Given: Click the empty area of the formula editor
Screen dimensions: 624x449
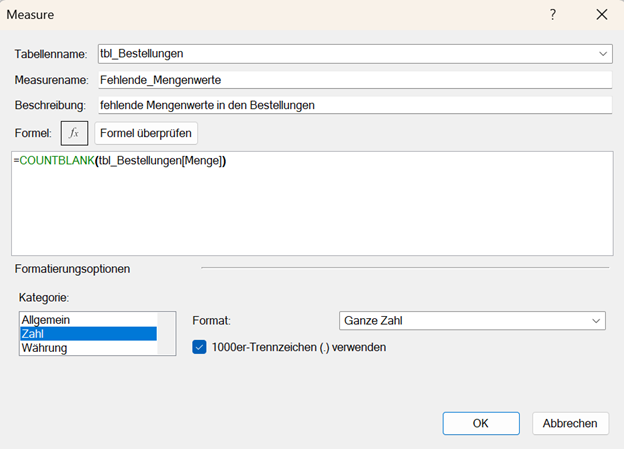Looking at the screenshot, I should [310, 215].
